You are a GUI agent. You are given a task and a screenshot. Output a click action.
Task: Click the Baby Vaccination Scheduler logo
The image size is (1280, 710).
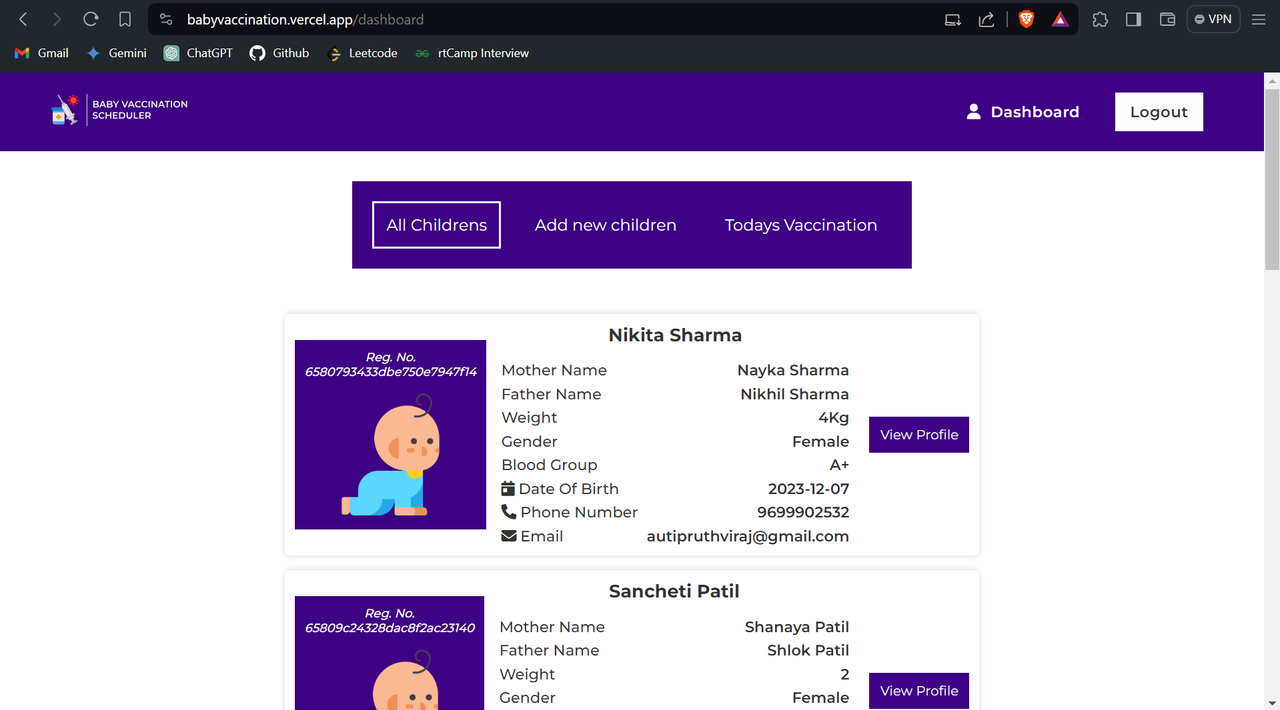[x=119, y=110]
